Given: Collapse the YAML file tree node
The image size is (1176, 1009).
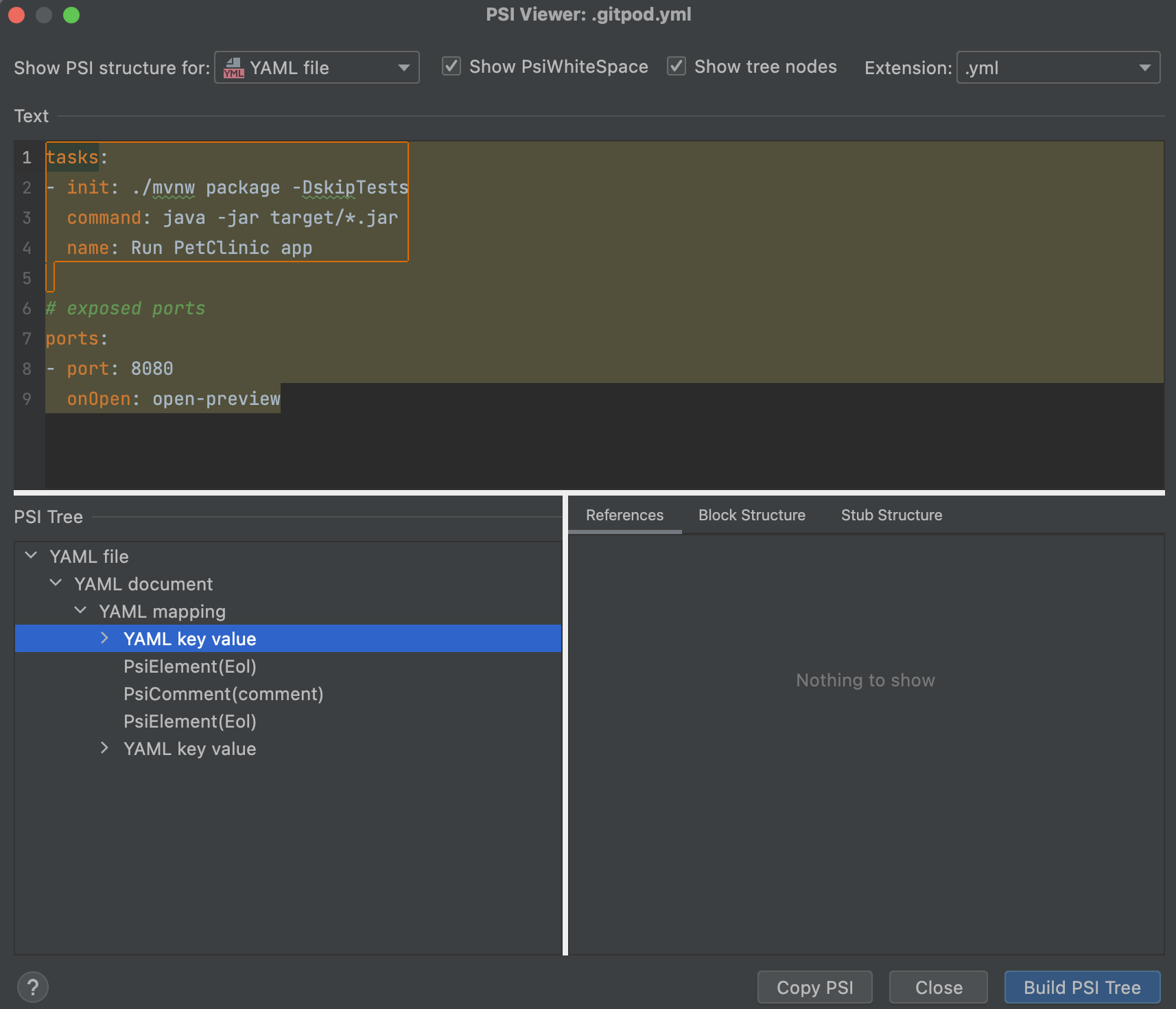Looking at the screenshot, I should pyautogui.click(x=31, y=555).
